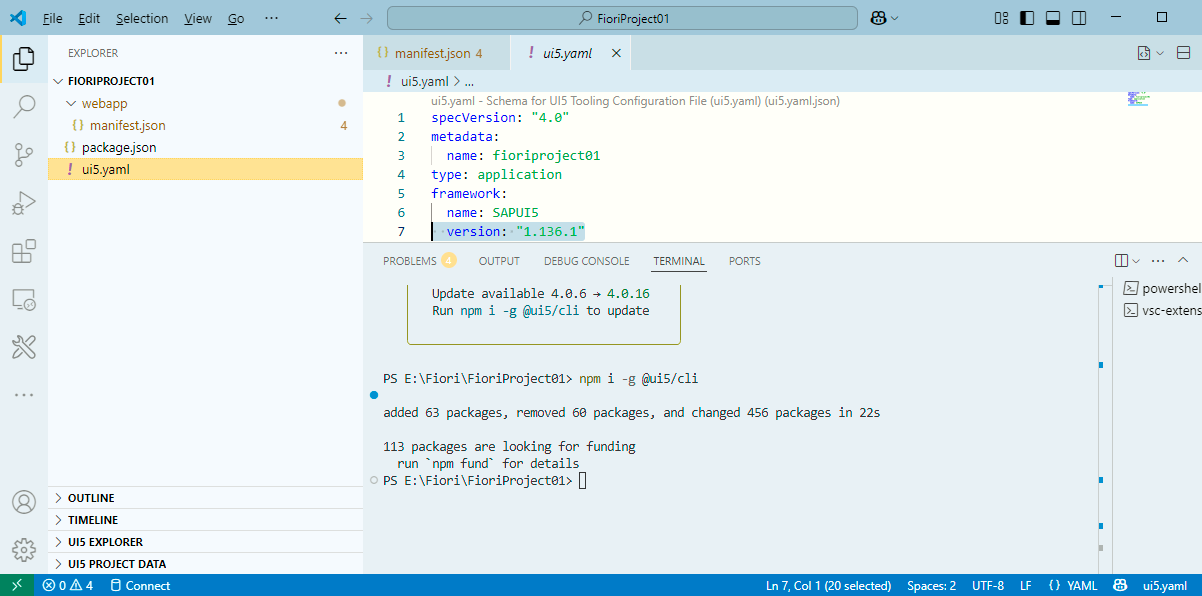This screenshot has height=596, width=1202.
Task: Open the Explorer view in activity bar
Action: point(24,60)
